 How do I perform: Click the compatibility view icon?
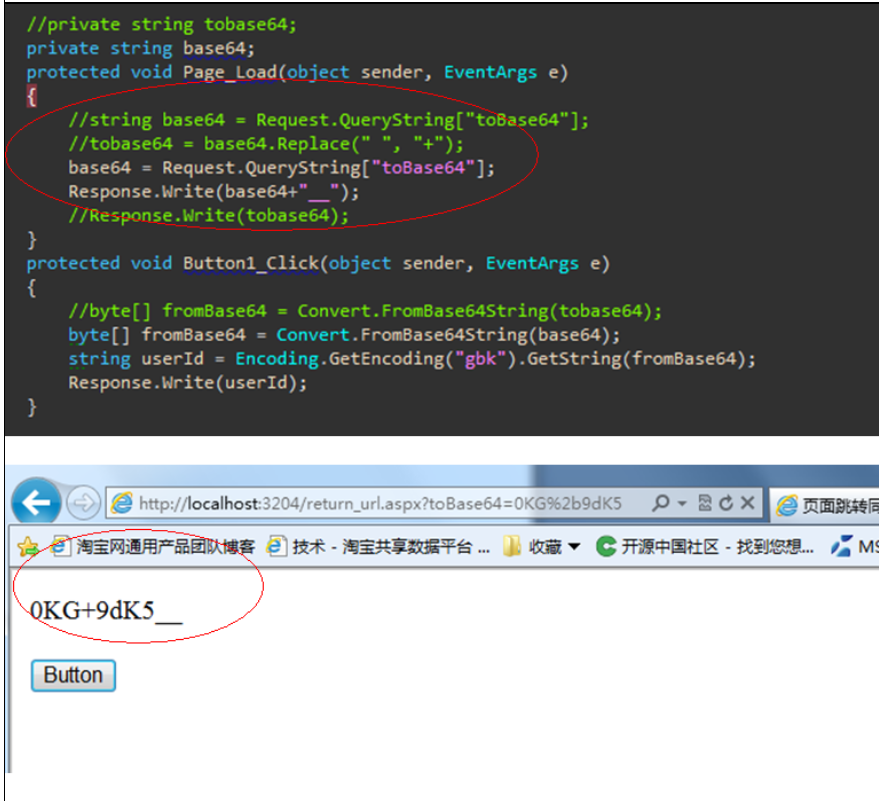(x=705, y=503)
